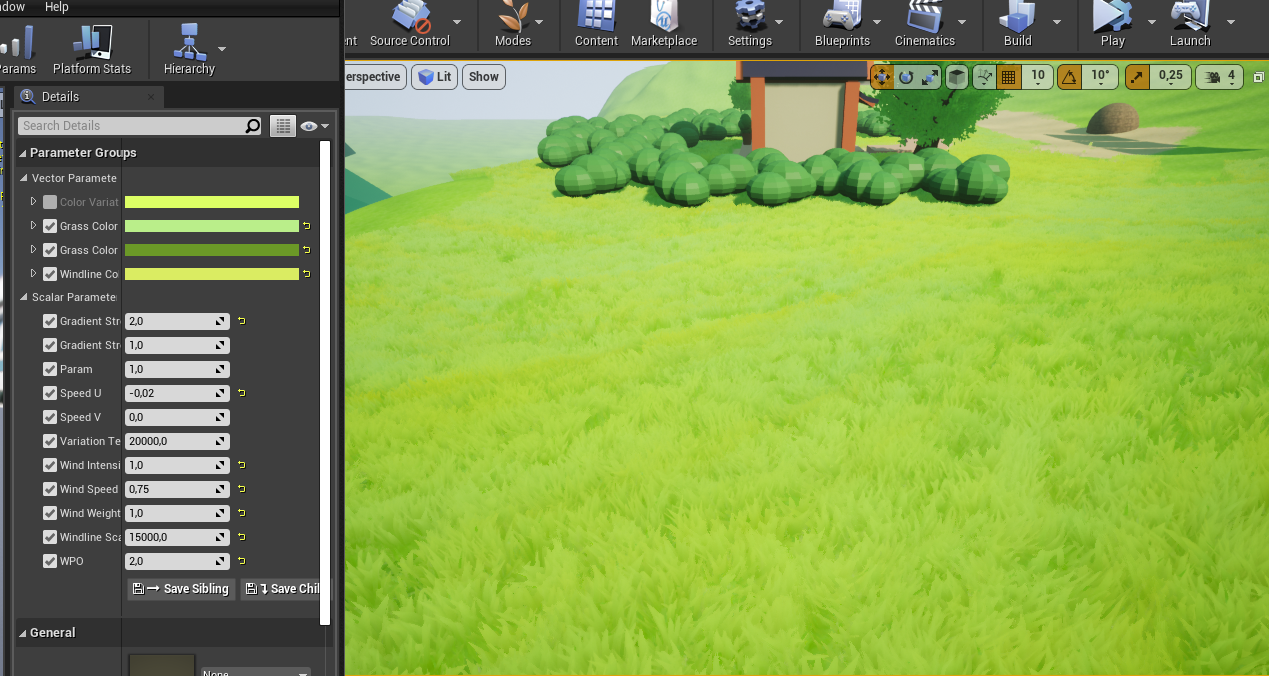Screen dimensions: 1269x676
Task: Select the rotate gizmo mode in viewport
Action: 906,76
